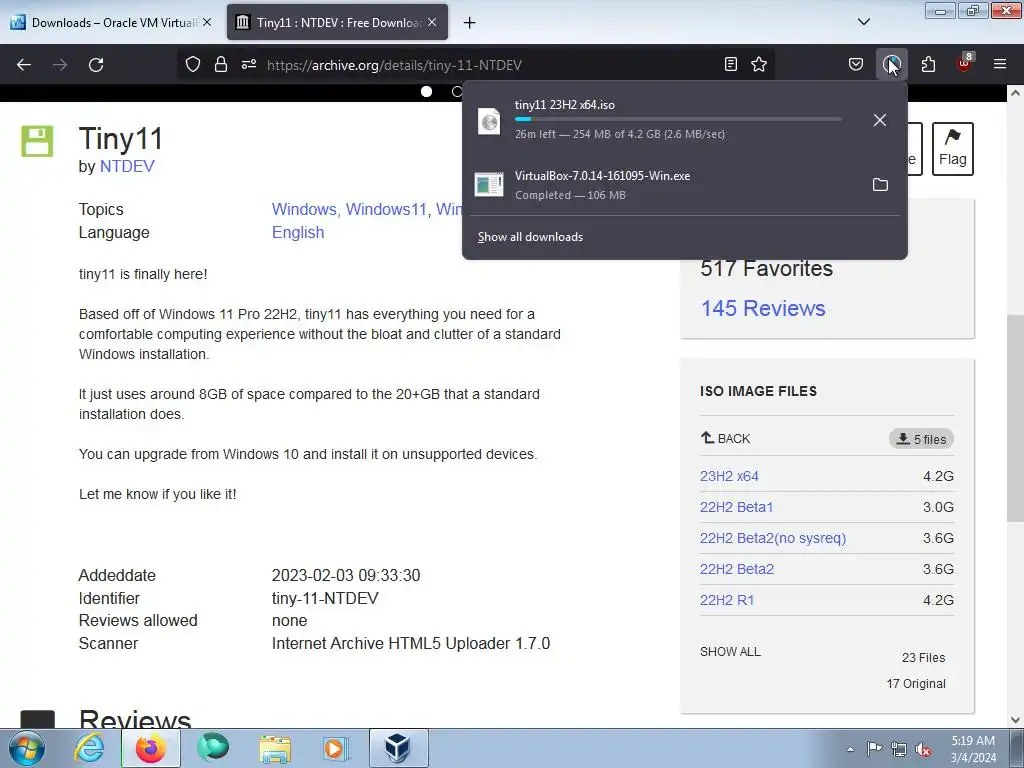Go back to the previous page
This screenshot has width=1024, height=768.
coord(24,65)
